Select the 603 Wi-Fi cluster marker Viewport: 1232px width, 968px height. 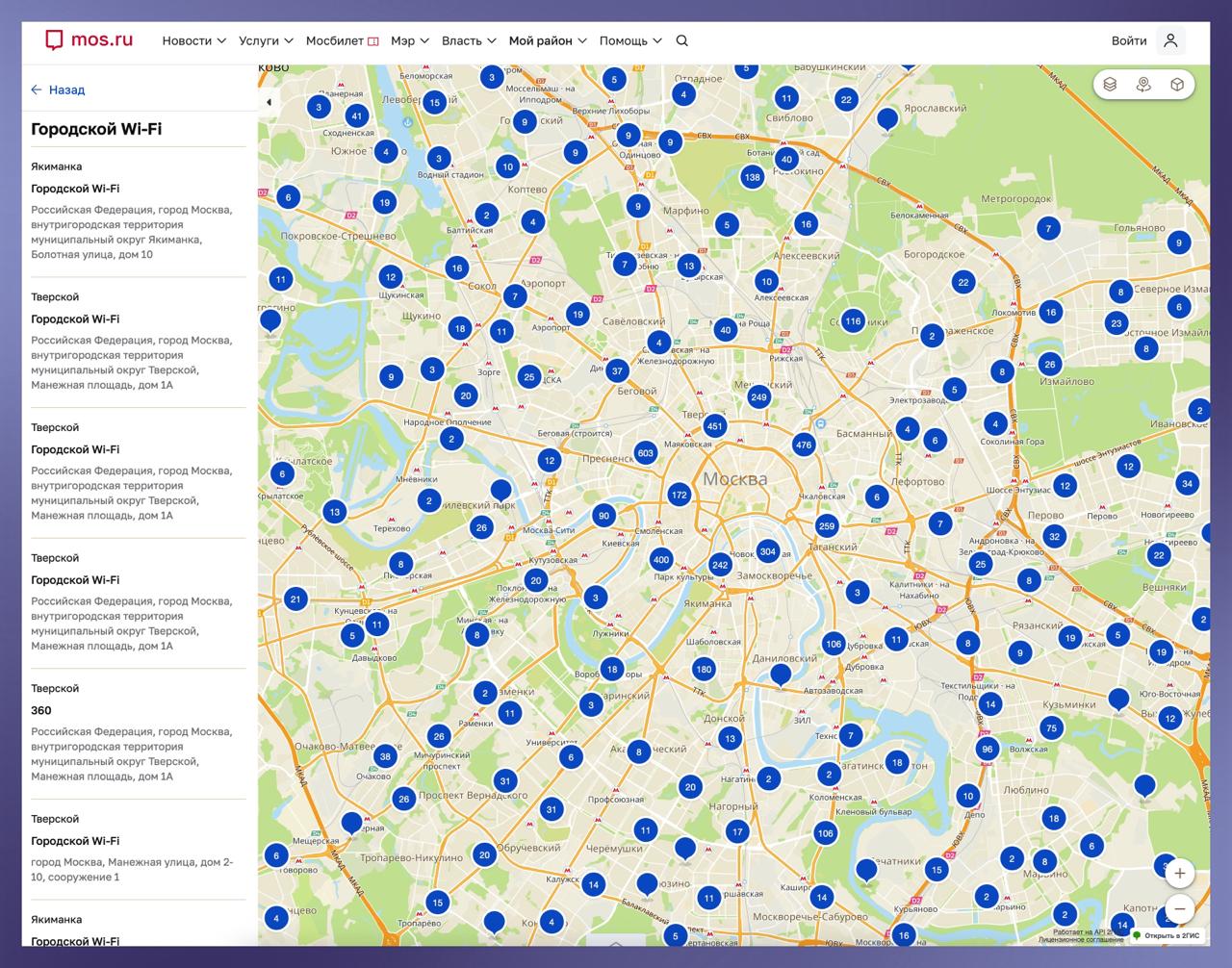point(645,453)
